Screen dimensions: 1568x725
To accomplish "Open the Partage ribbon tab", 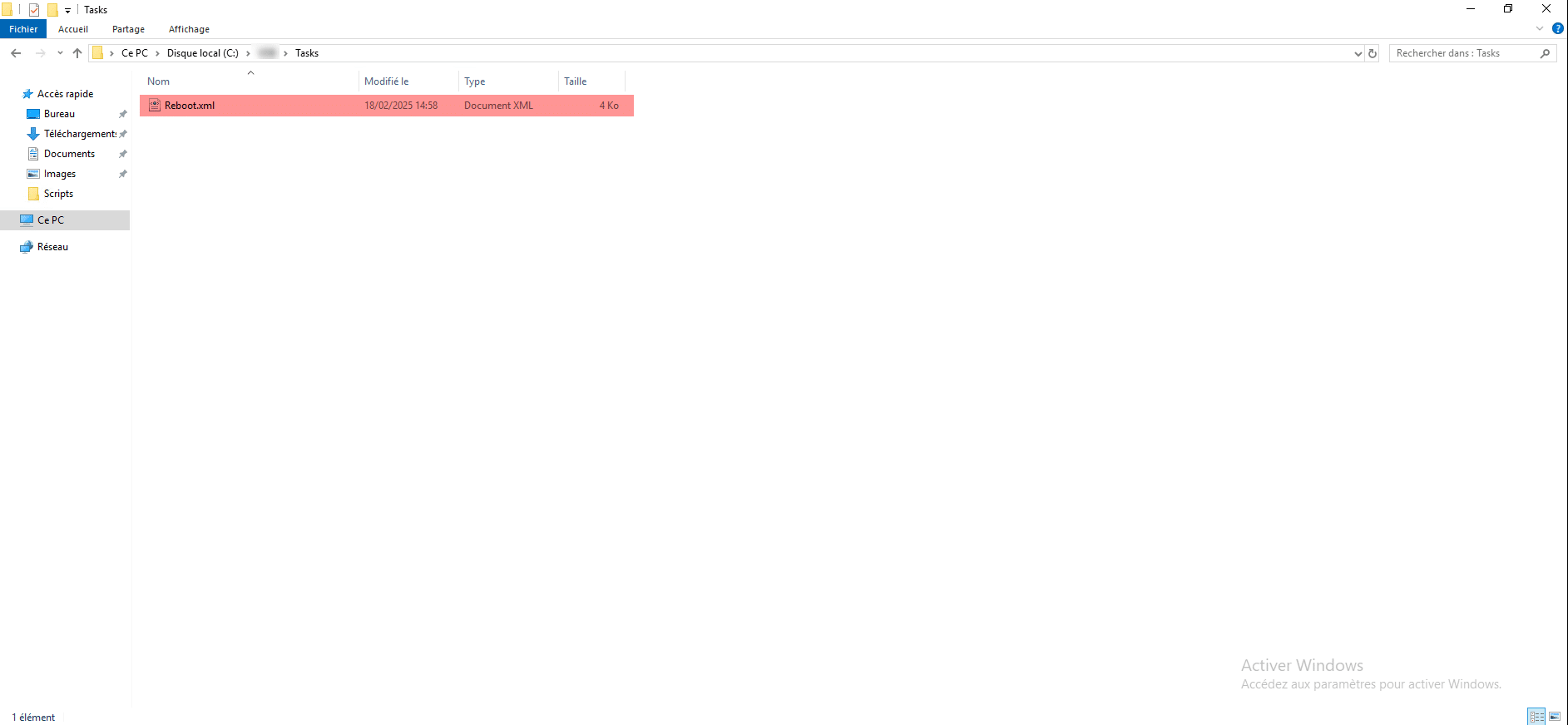I will click(128, 29).
